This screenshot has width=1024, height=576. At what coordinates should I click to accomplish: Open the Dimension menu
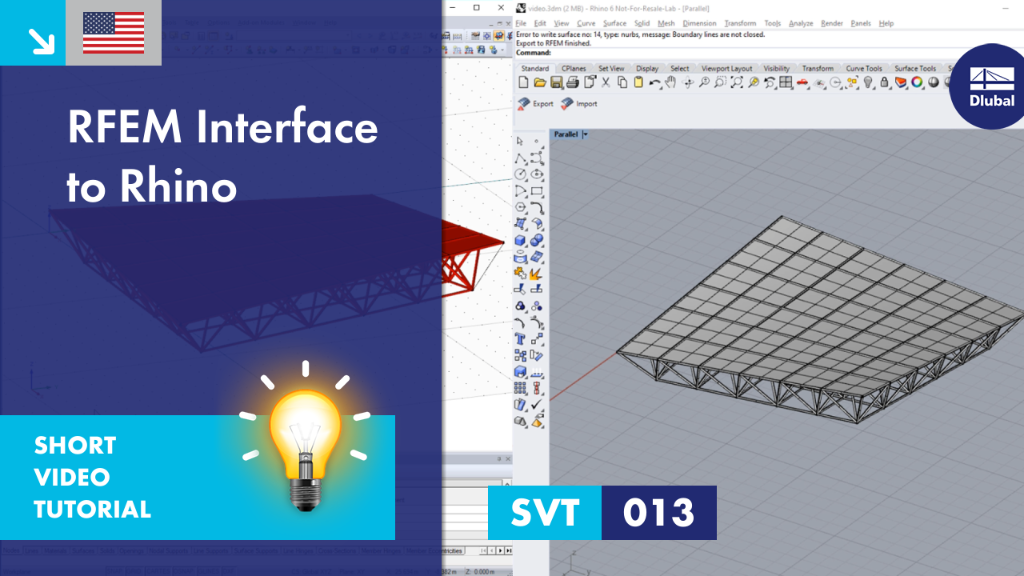(x=699, y=24)
